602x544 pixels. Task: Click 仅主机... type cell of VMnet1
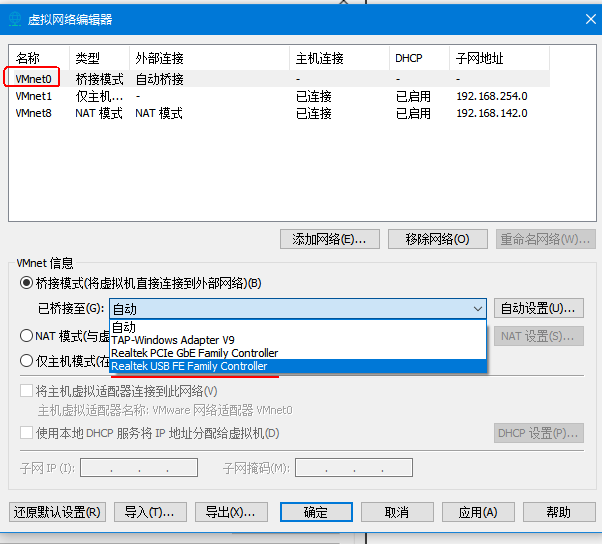(x=99, y=96)
